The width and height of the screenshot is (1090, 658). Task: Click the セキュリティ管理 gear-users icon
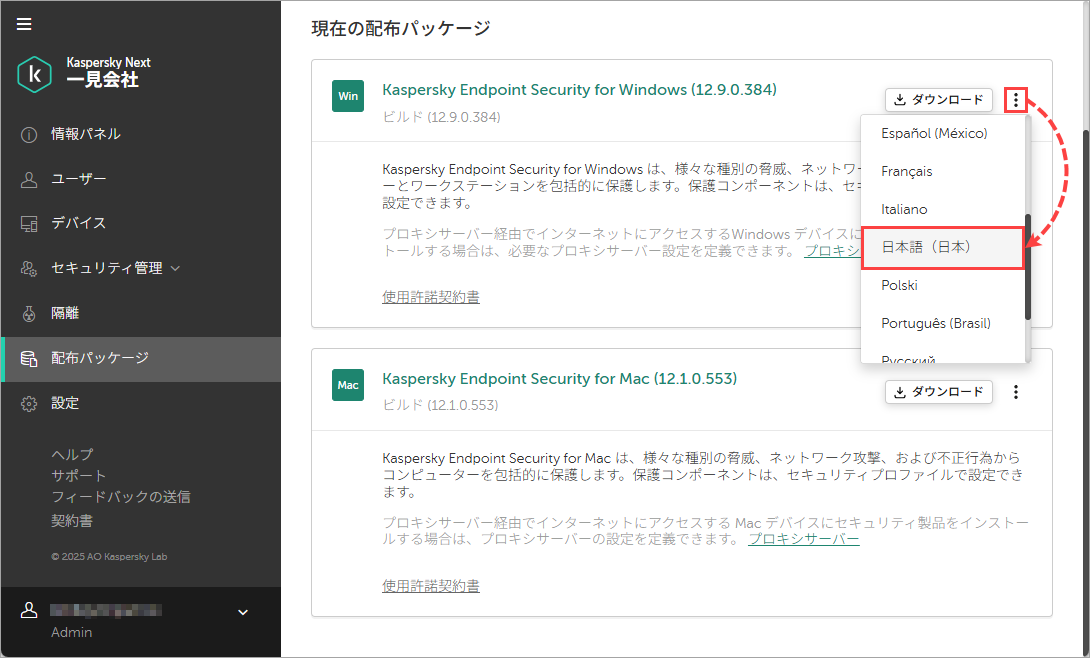tap(29, 268)
